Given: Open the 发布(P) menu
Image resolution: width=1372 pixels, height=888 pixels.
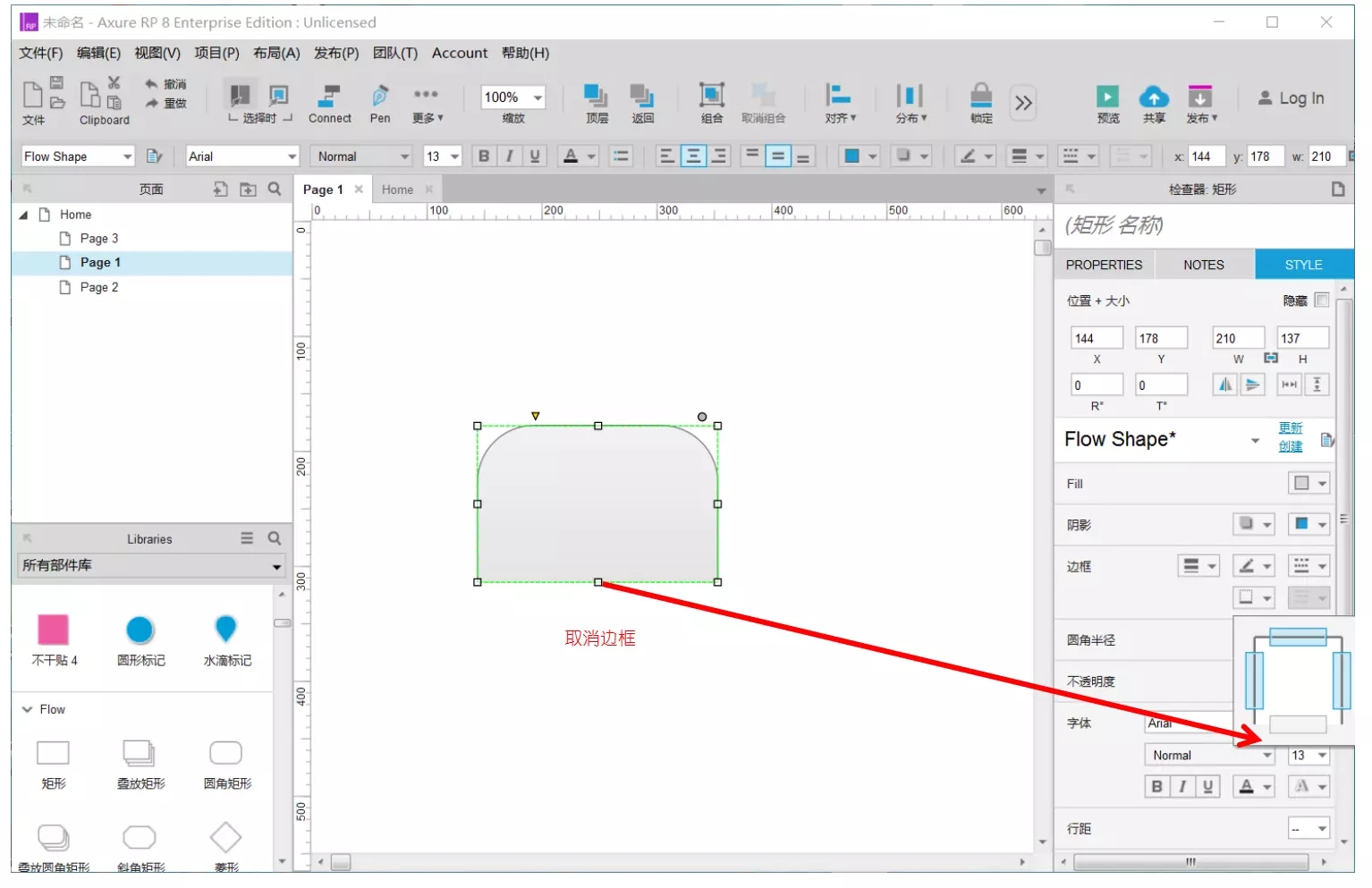Looking at the screenshot, I should 335,53.
